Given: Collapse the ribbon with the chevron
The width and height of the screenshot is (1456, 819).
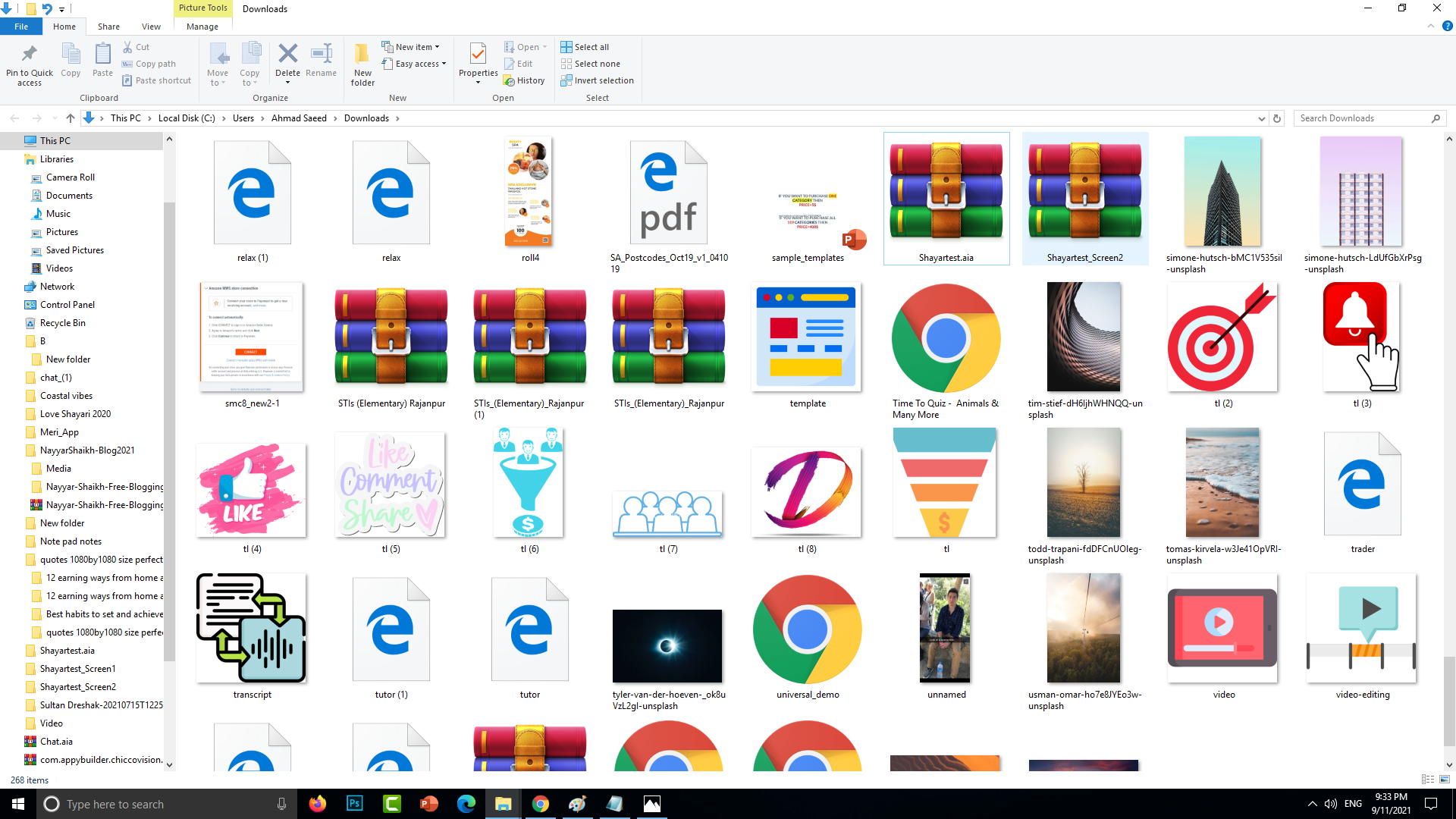Looking at the screenshot, I should click(x=1431, y=26).
